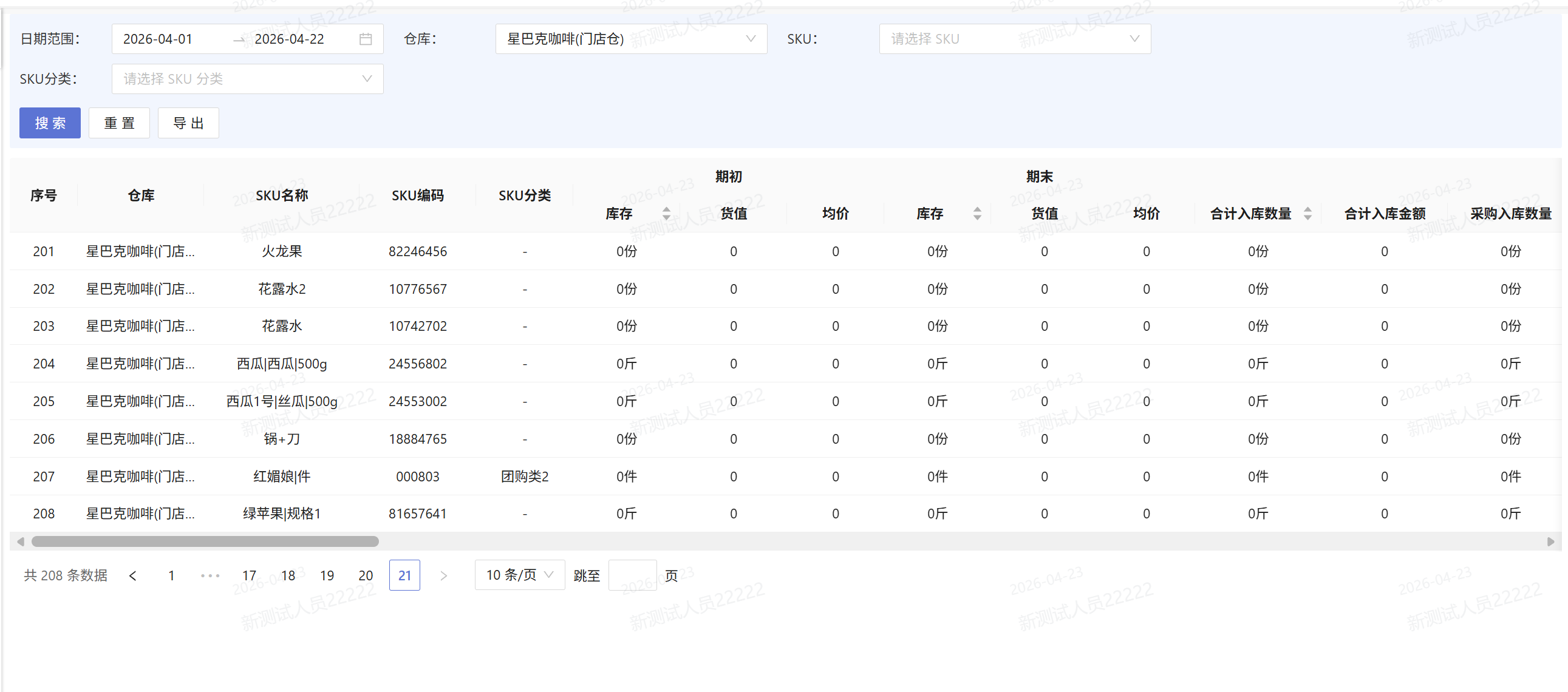Sort by 期末 库存 column arrows
The image size is (1568, 692).
tap(977, 214)
